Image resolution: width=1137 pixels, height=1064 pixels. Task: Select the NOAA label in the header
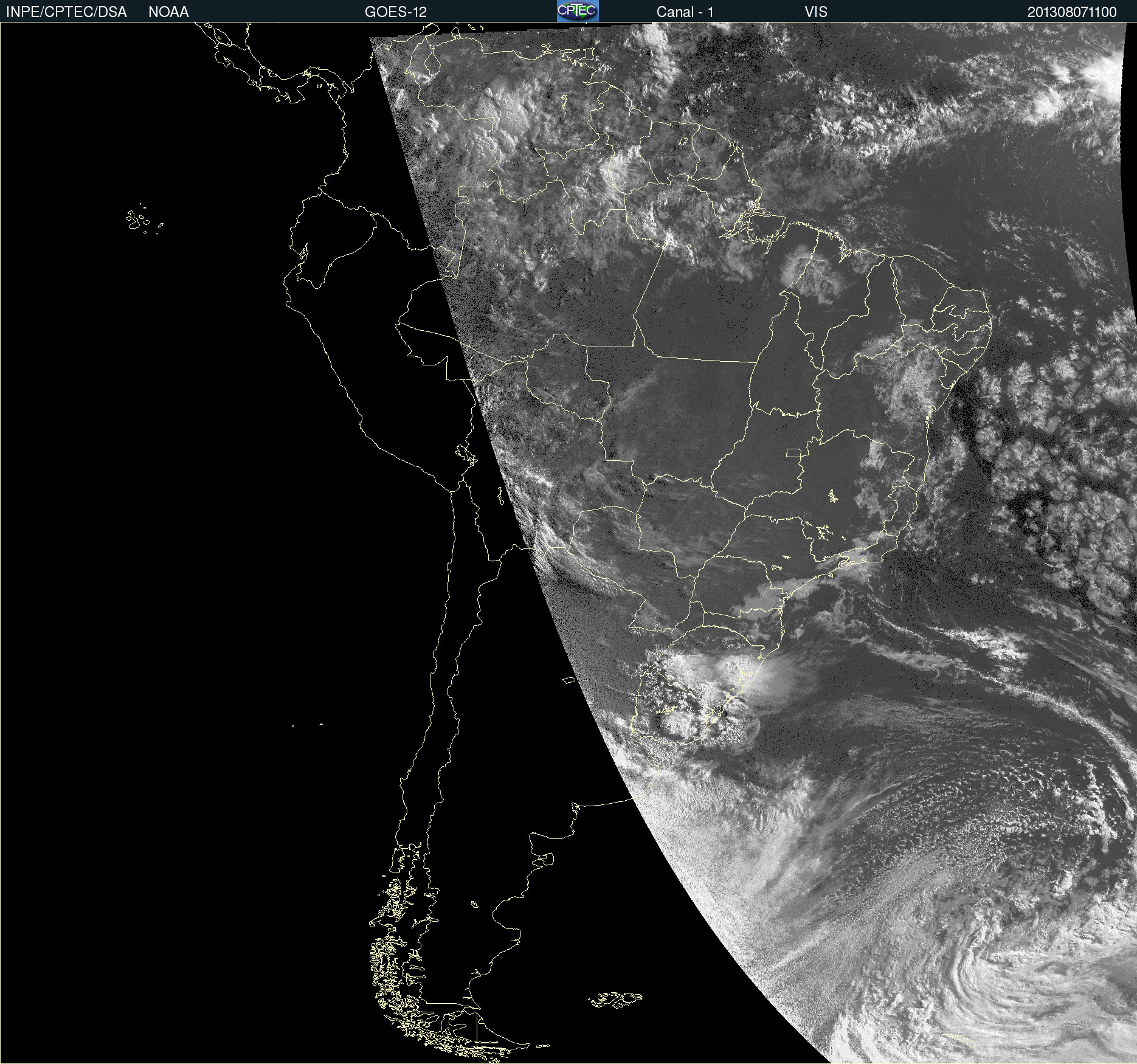[x=168, y=12]
